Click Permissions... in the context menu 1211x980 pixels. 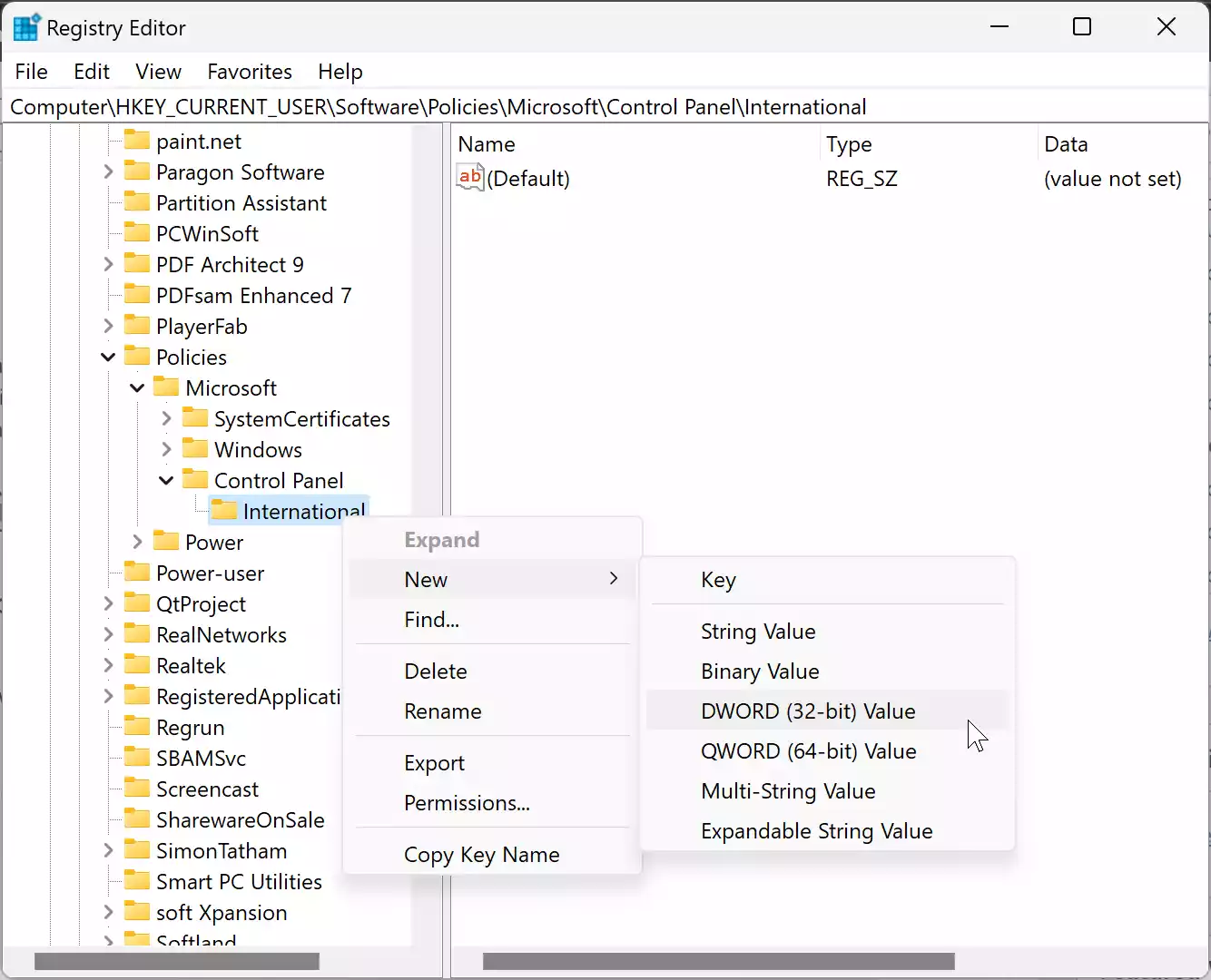[467, 803]
